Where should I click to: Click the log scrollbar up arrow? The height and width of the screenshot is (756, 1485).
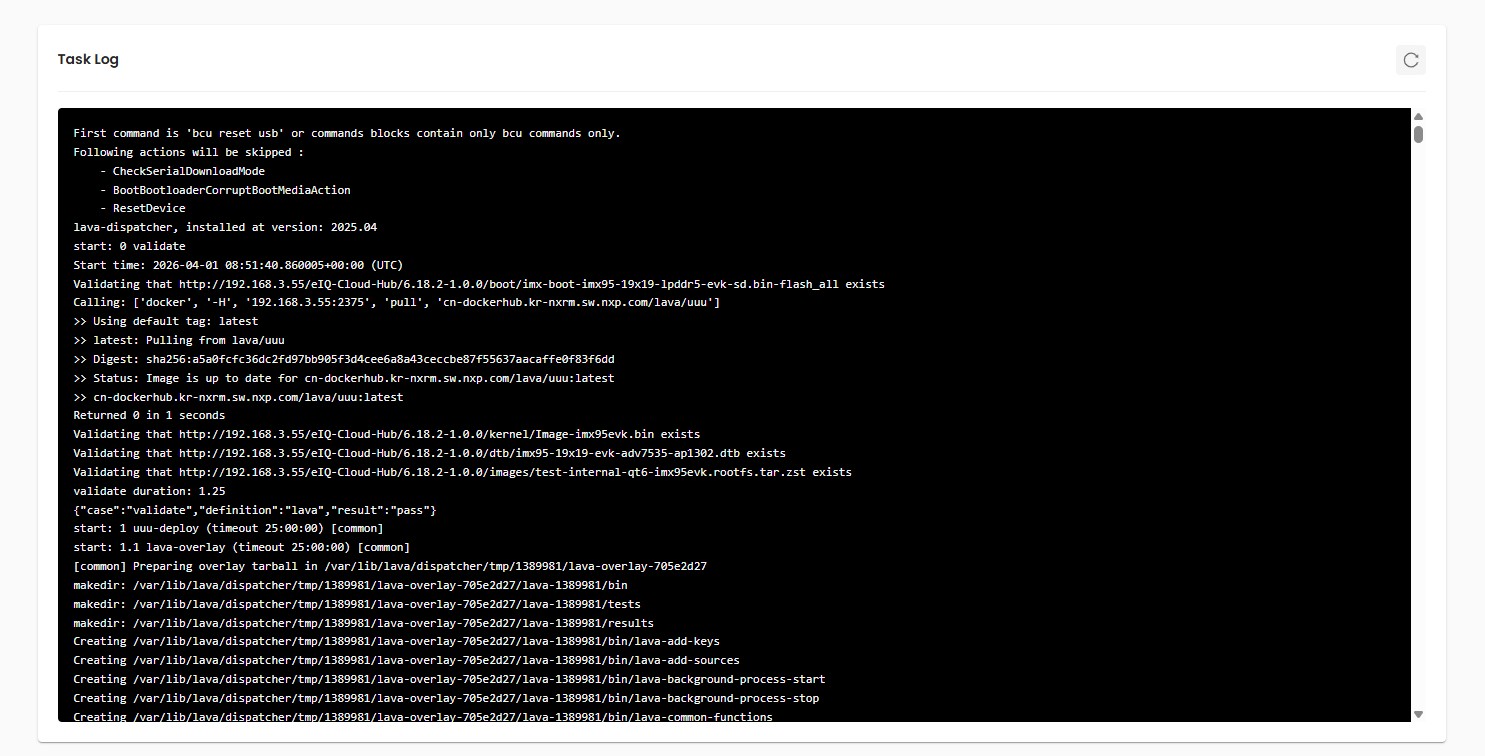[1418, 117]
